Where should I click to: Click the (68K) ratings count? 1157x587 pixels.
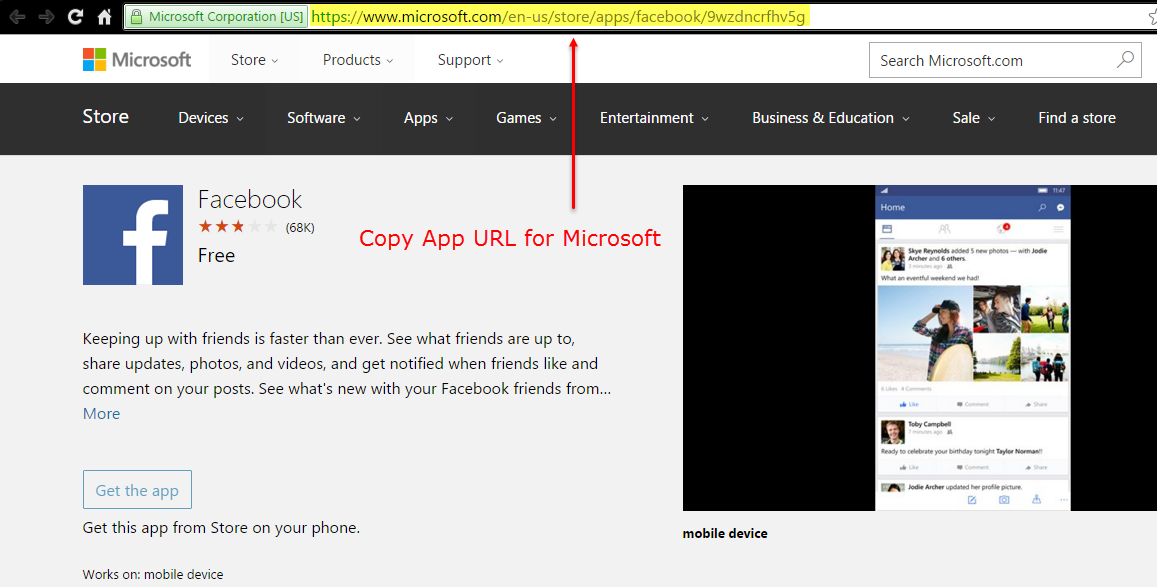pyautogui.click(x=300, y=228)
